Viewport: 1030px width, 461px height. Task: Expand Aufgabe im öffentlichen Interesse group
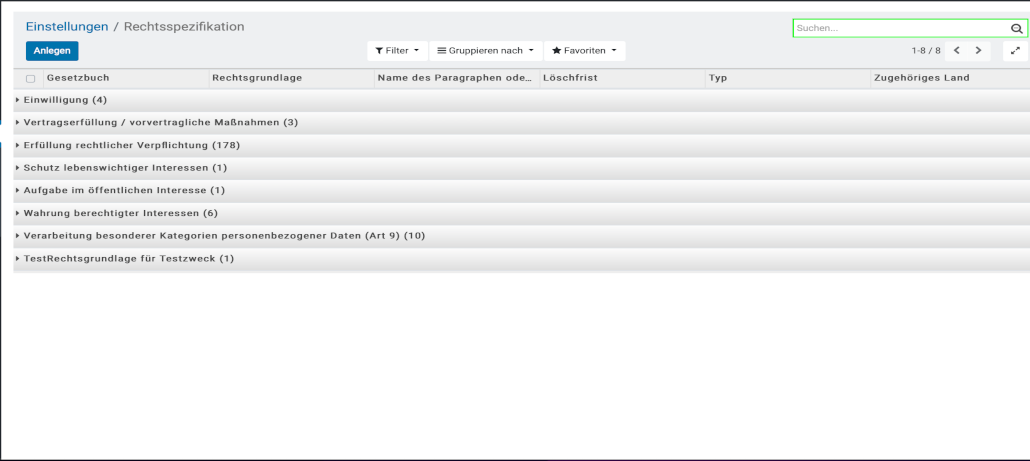124,190
